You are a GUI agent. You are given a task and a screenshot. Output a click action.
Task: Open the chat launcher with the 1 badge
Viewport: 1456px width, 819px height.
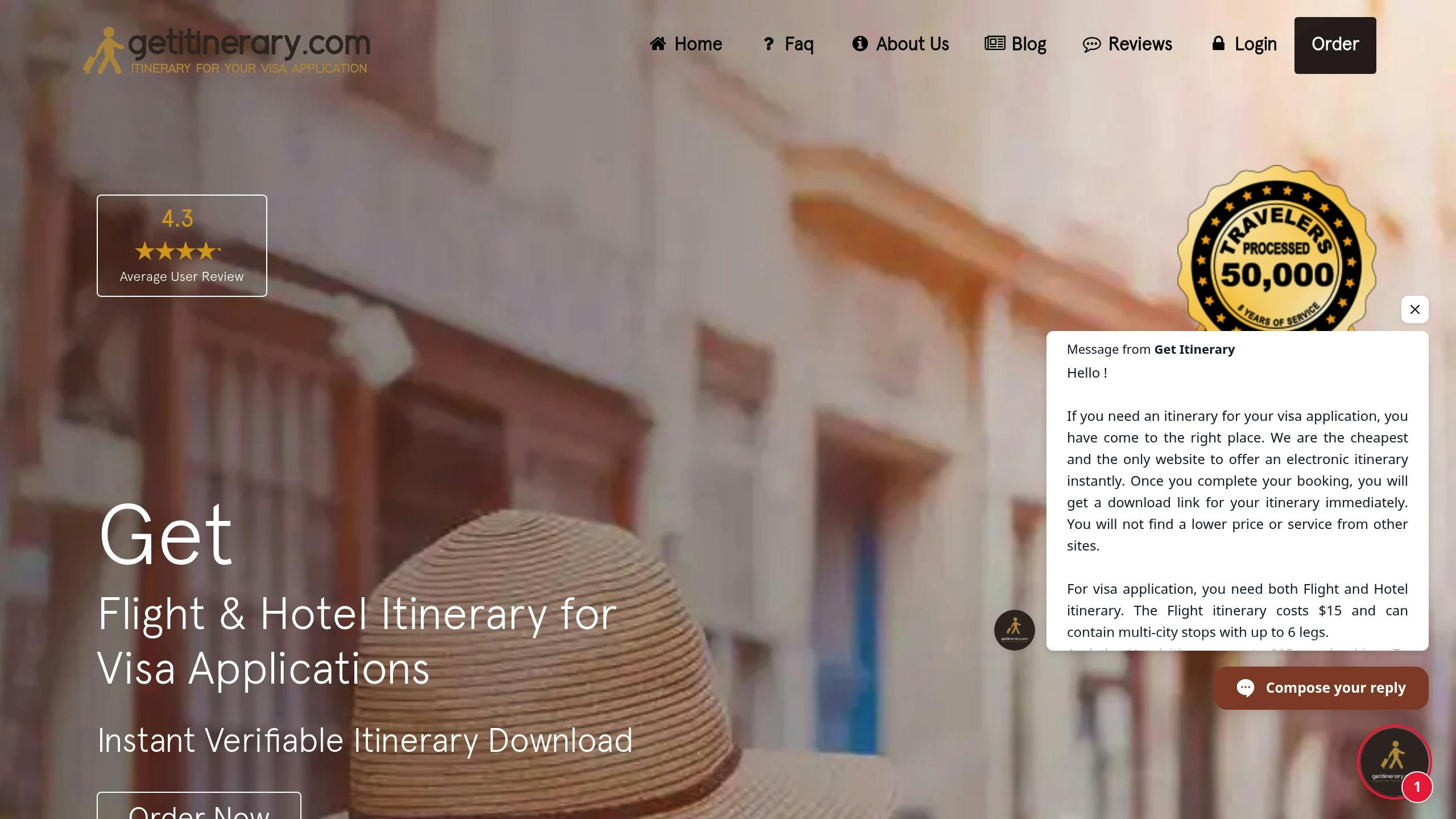coord(1394,762)
